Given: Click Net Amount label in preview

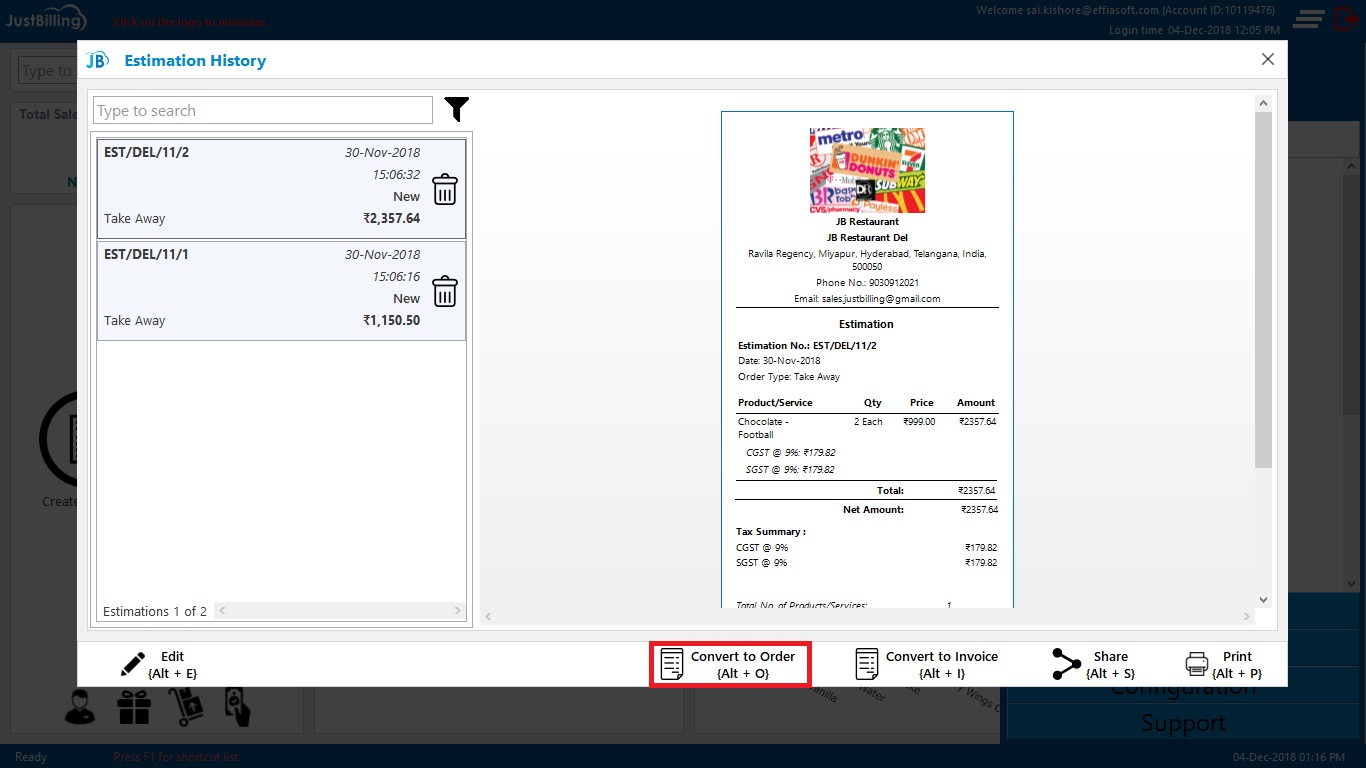Looking at the screenshot, I should 873,509.
